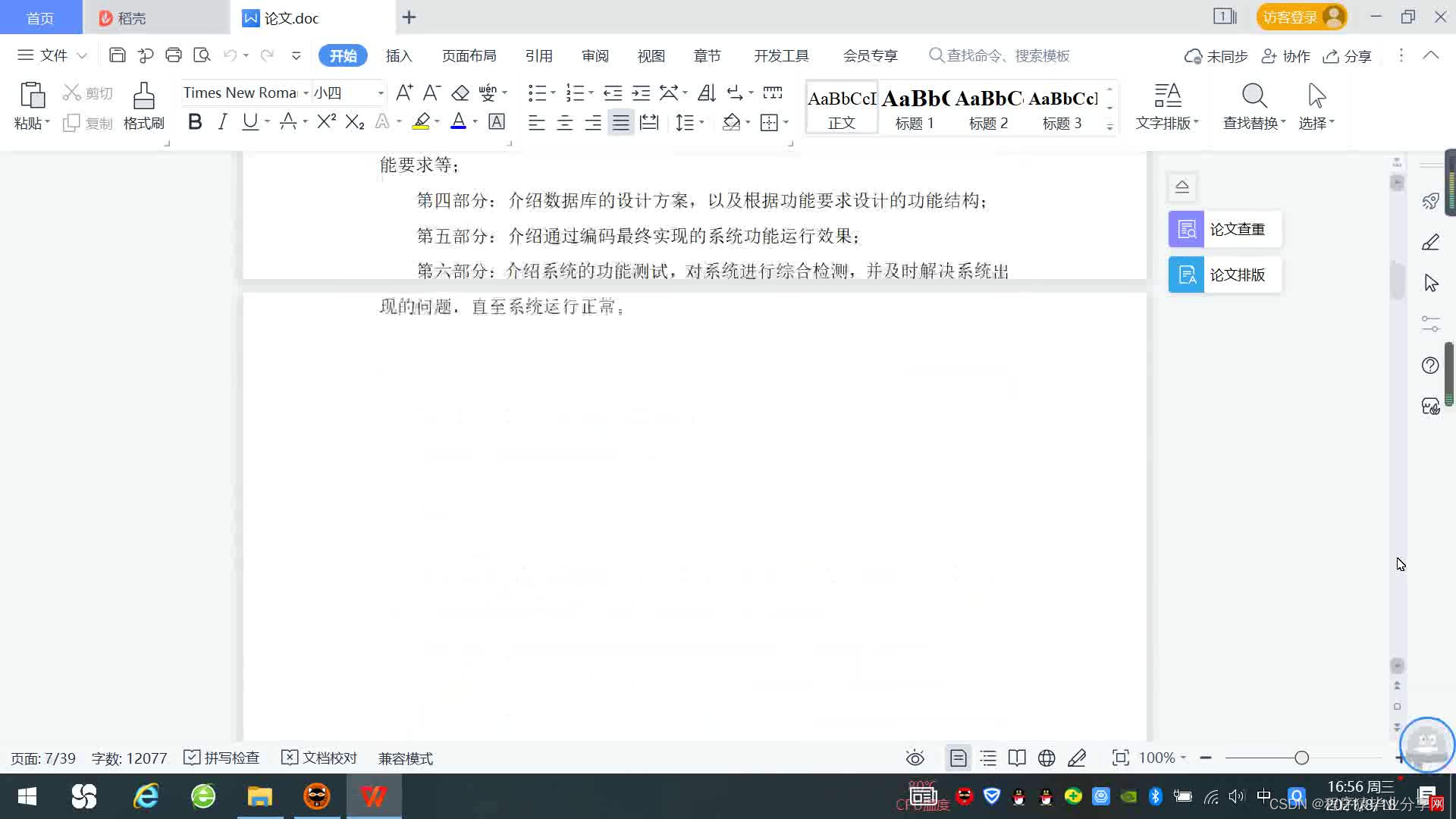Click the command search box
Image resolution: width=1456 pixels, height=819 pixels.
(1008, 56)
